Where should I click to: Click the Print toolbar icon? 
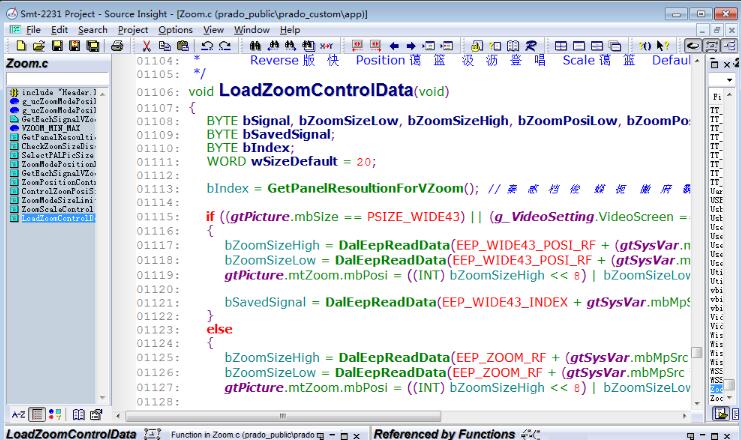click(118, 46)
